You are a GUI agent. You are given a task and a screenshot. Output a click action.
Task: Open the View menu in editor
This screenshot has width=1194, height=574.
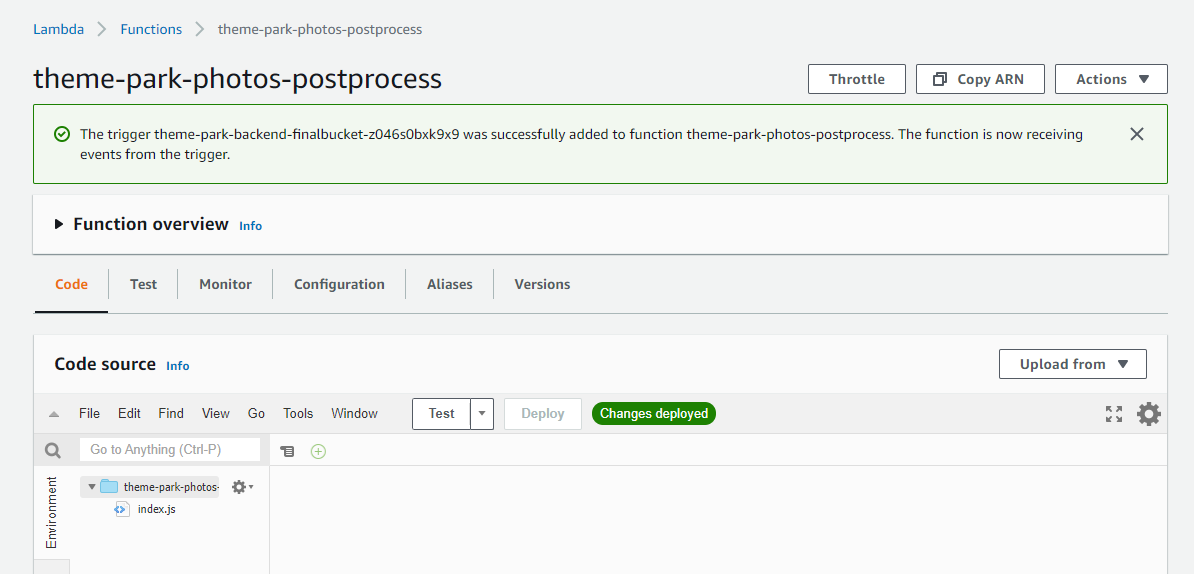click(x=215, y=413)
